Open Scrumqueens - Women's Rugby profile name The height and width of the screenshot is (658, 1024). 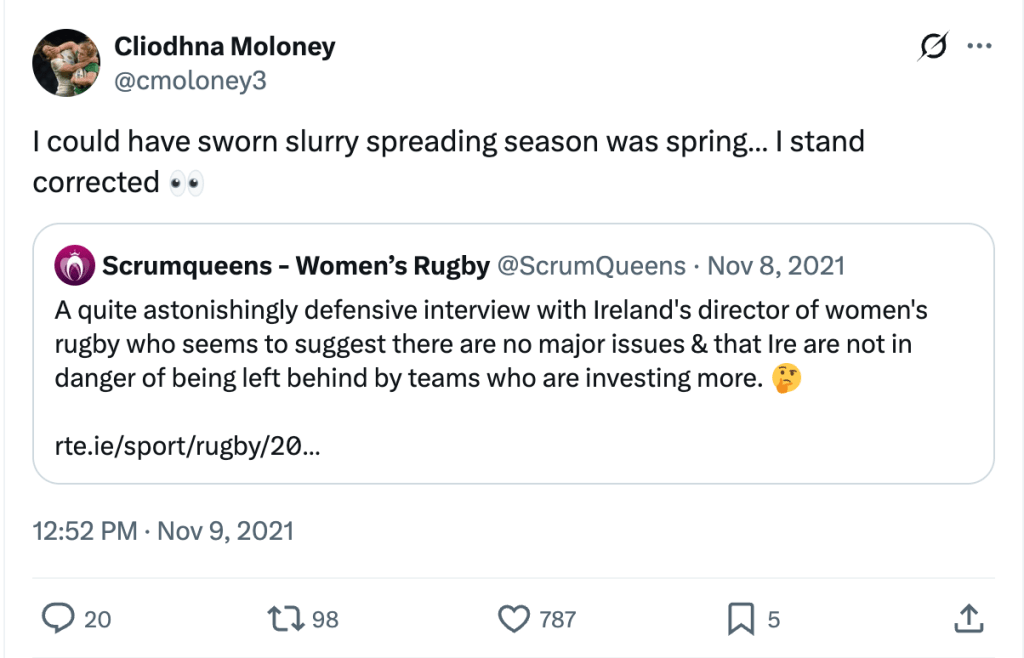click(x=296, y=265)
